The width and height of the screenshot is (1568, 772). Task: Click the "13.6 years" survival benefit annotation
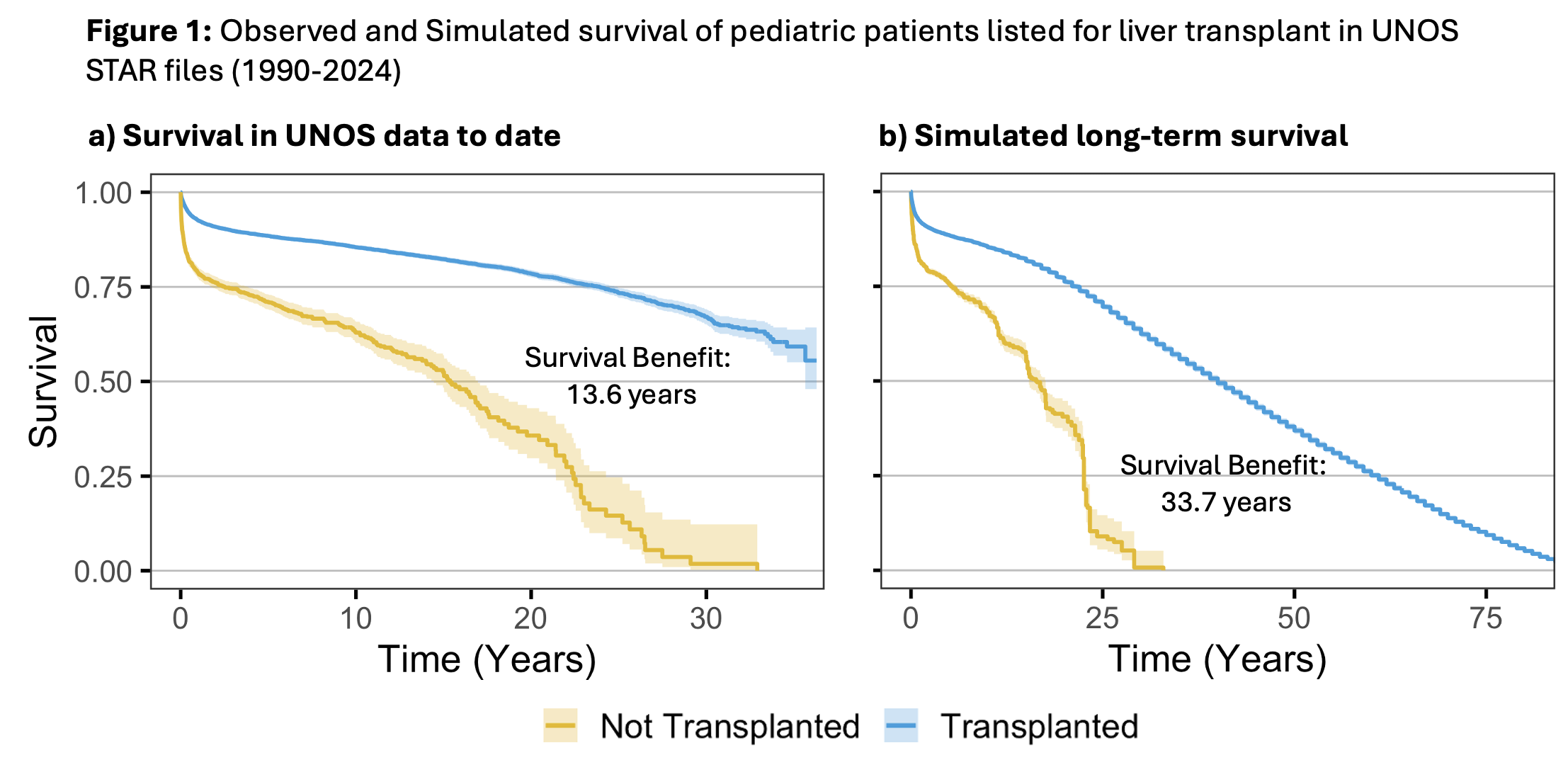(631, 394)
